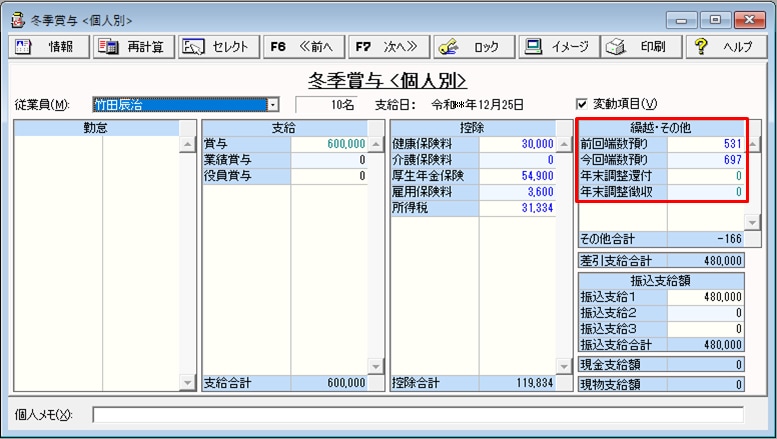Image resolution: width=777 pixels, height=439 pixels.
Task: Click the 情報 toolbar icon
Action: click(x=26, y=47)
